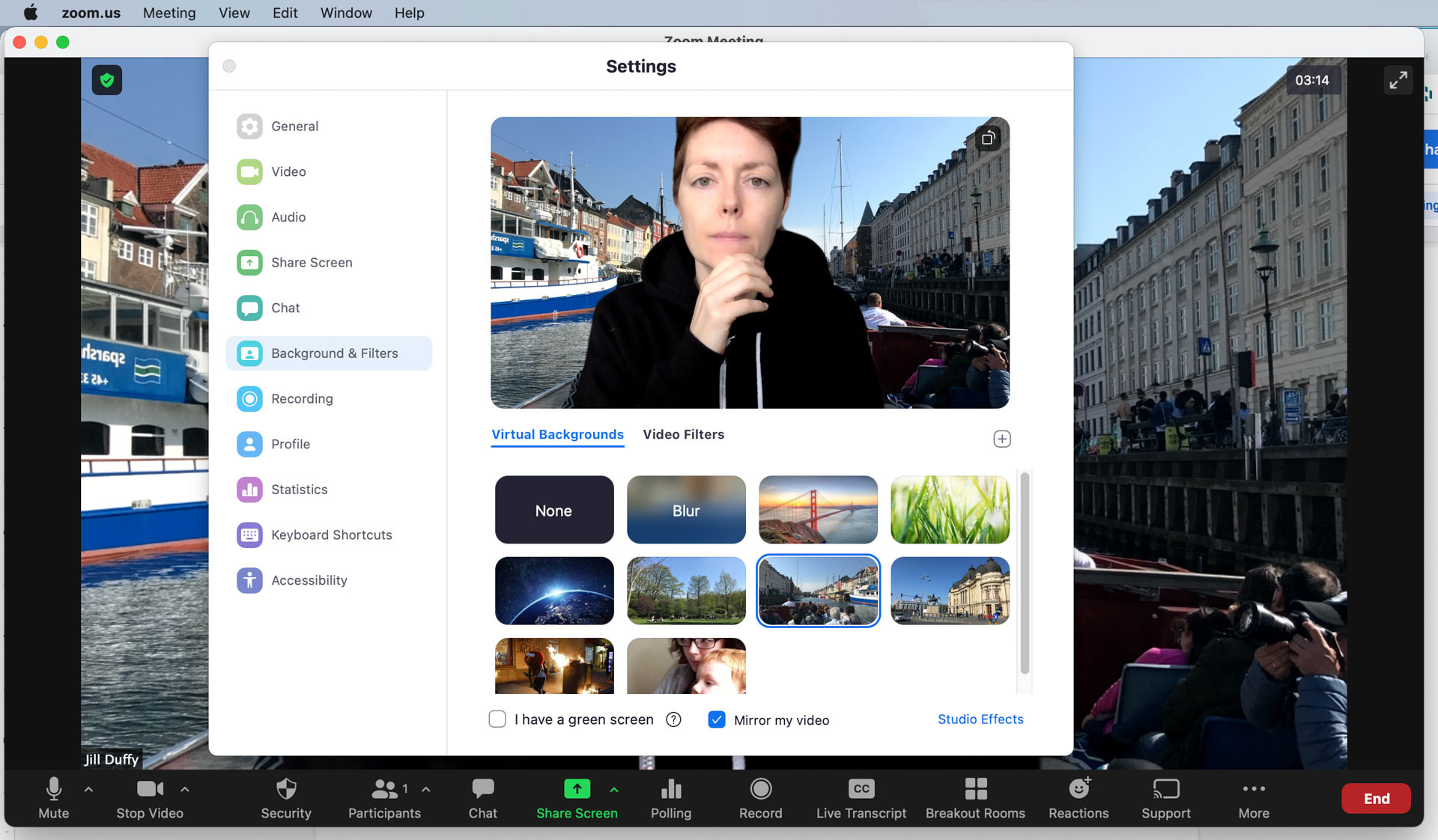
Task: Open the Participants panel
Action: 384,798
